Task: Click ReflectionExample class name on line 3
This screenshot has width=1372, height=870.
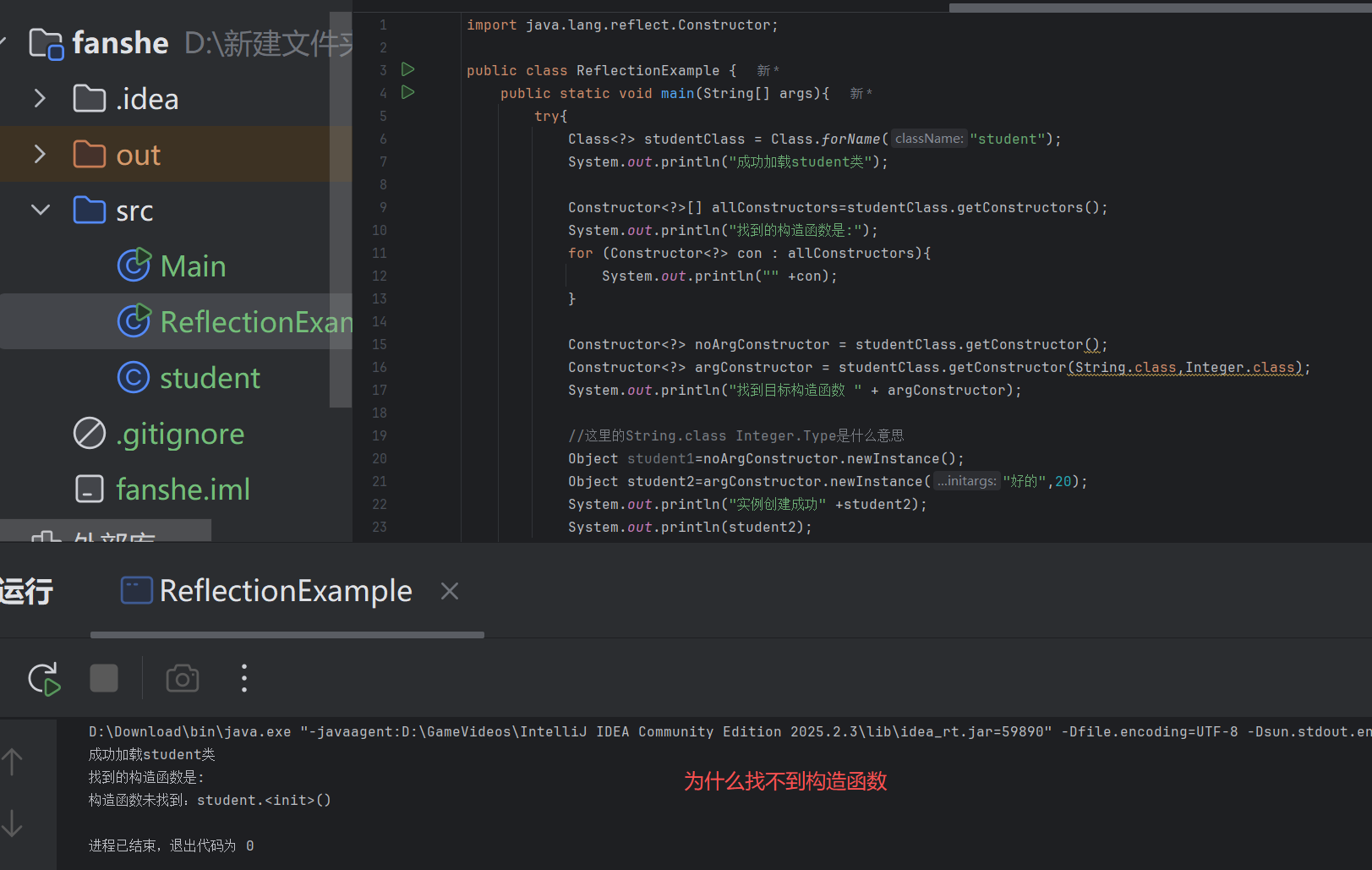Action: 648,71
